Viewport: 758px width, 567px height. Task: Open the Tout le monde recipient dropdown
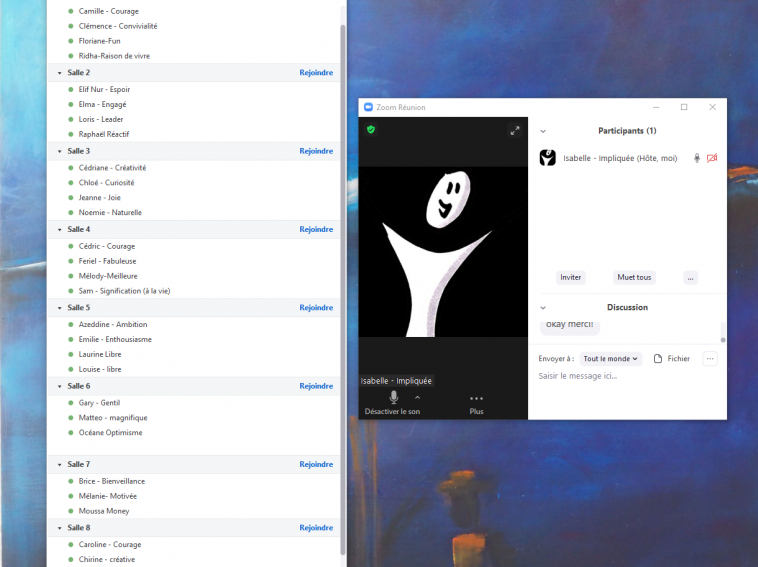click(610, 359)
